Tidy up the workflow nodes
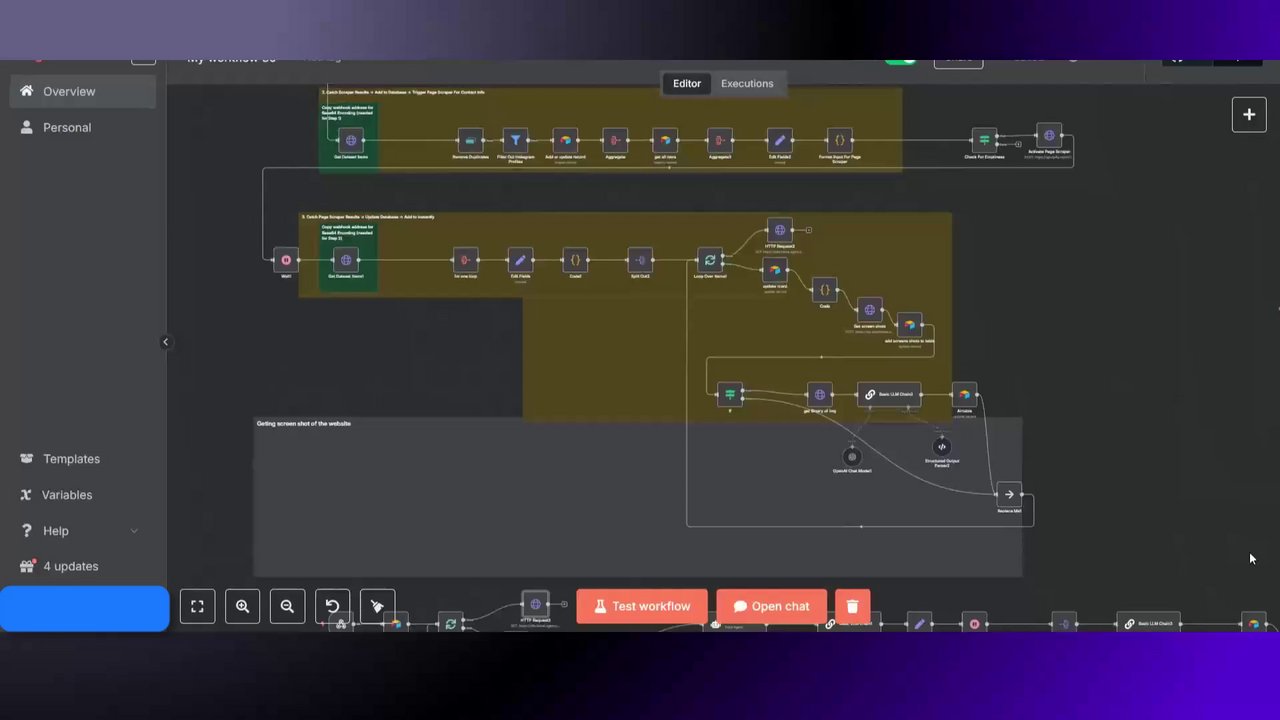The width and height of the screenshot is (1280, 720). [377, 606]
